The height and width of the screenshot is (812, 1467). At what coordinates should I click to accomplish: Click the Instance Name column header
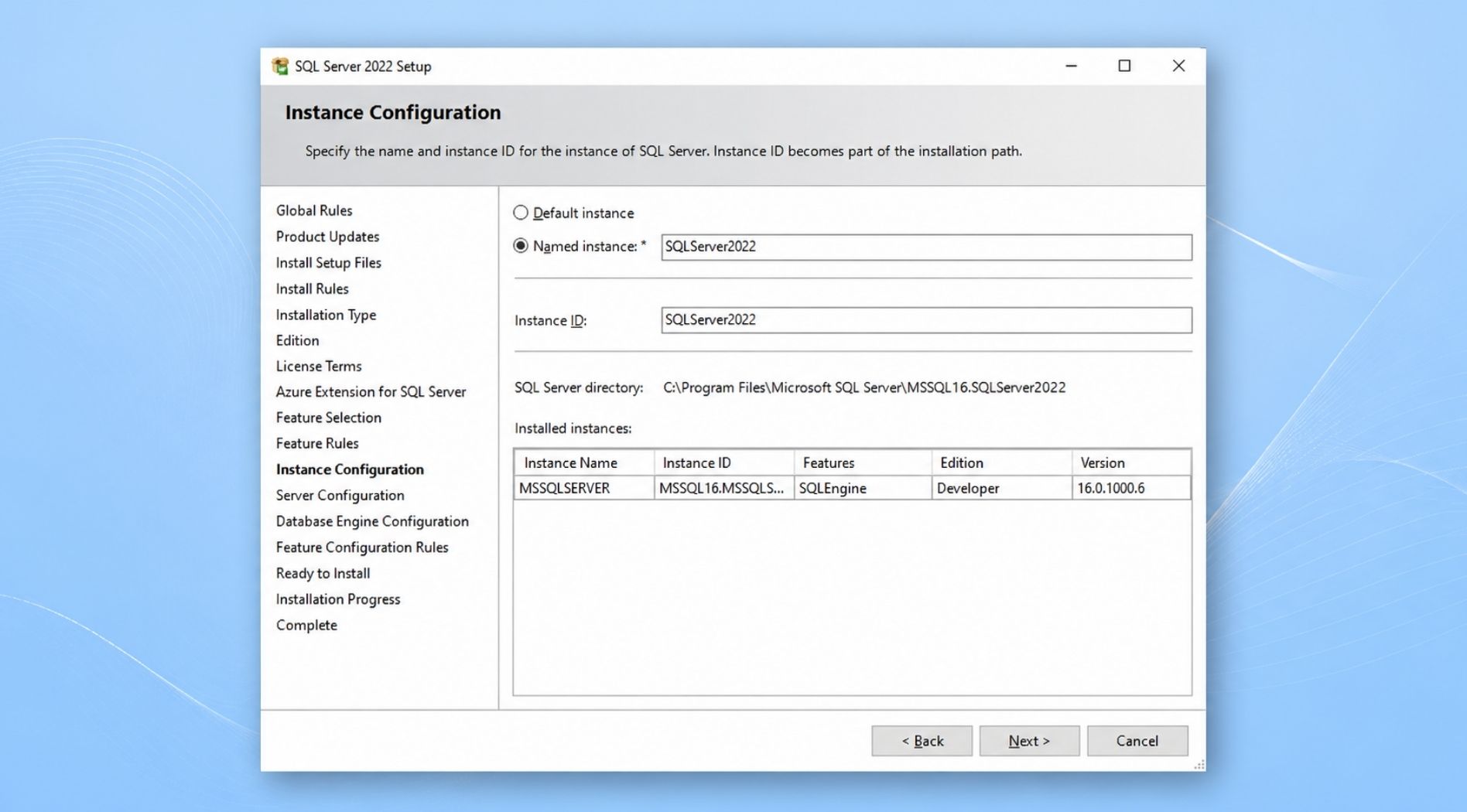(x=584, y=462)
